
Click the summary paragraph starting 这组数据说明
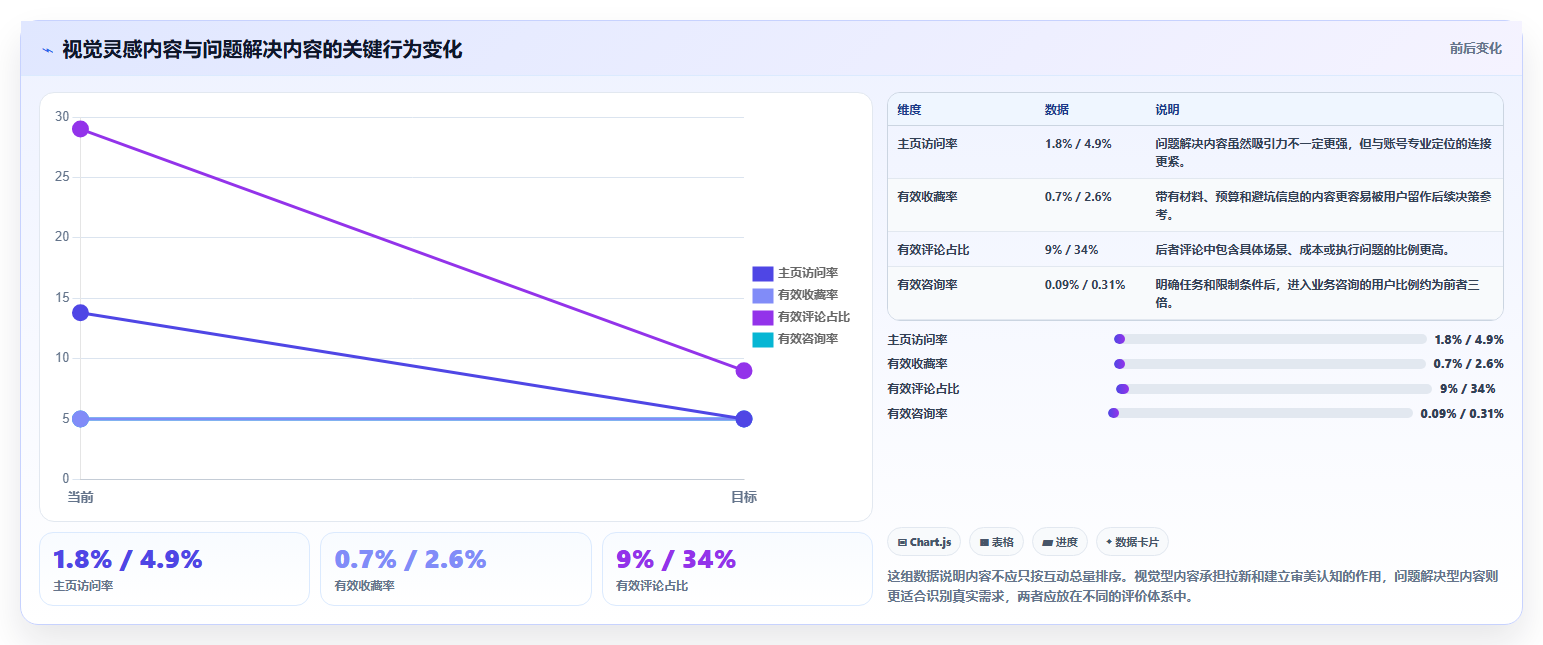[x=1192, y=587]
